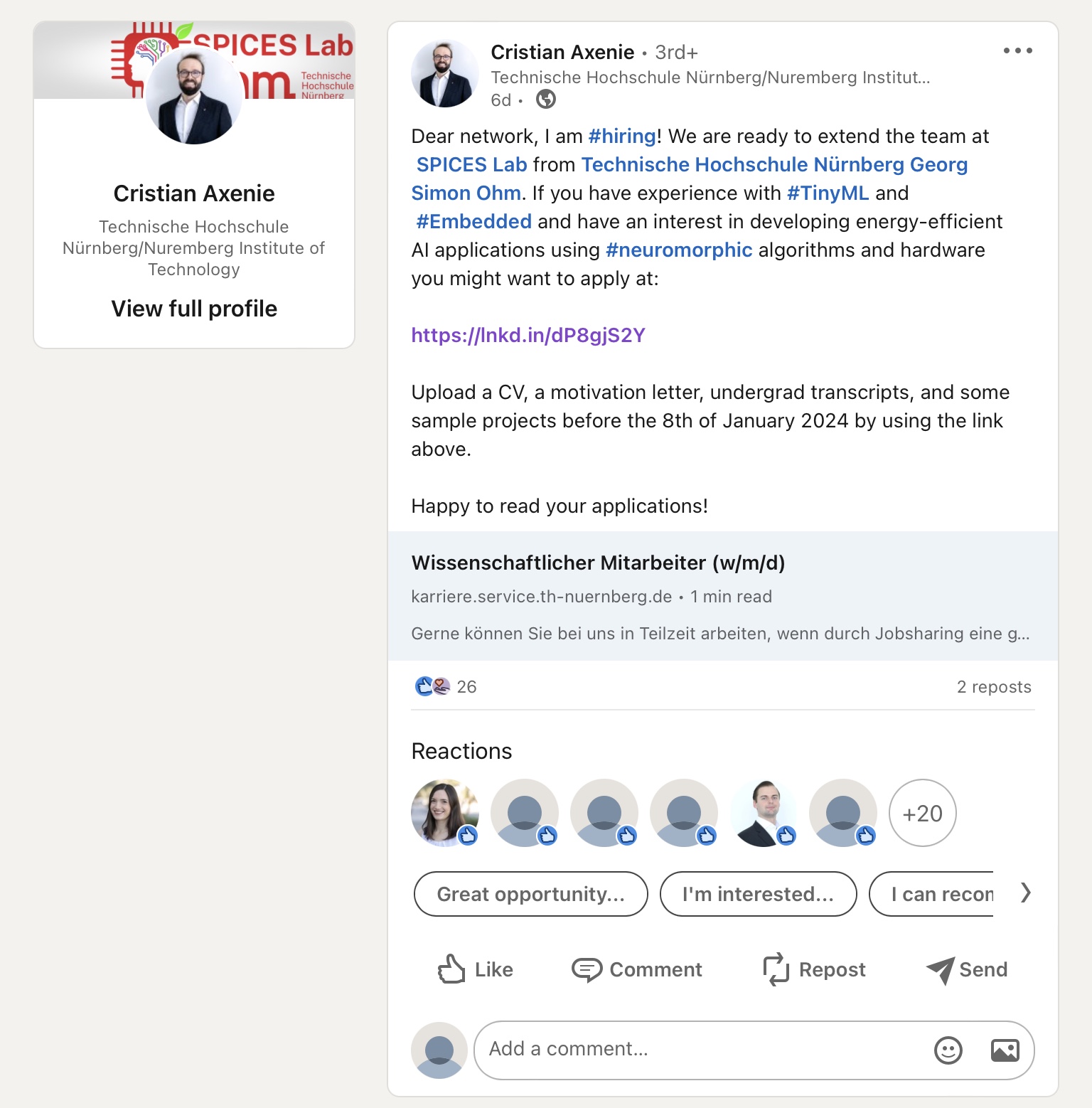Click the last placeholder reactor avatar before +20
1092x1108 pixels.
point(843,813)
